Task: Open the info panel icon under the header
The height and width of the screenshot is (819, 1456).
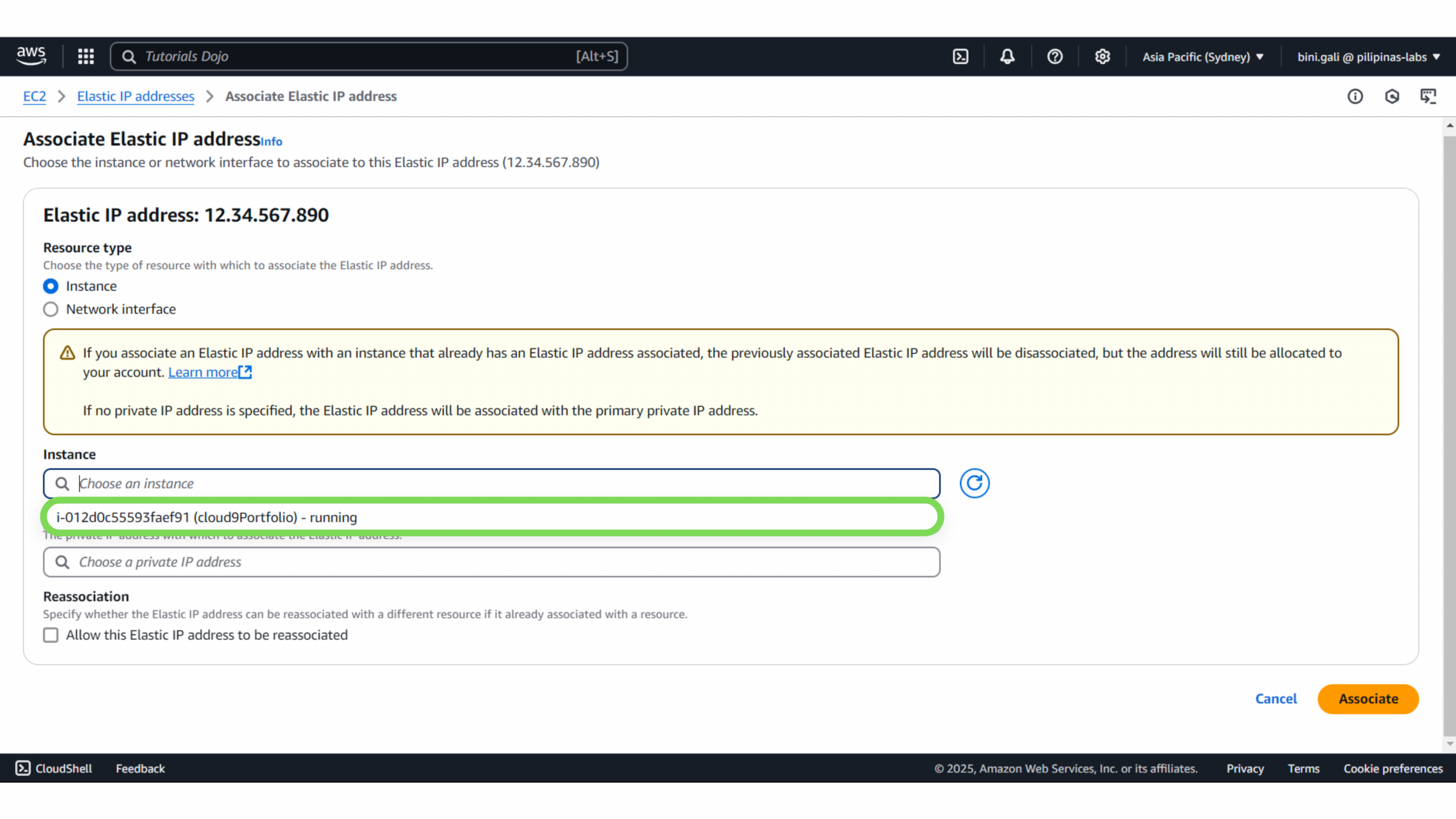Action: [1355, 97]
